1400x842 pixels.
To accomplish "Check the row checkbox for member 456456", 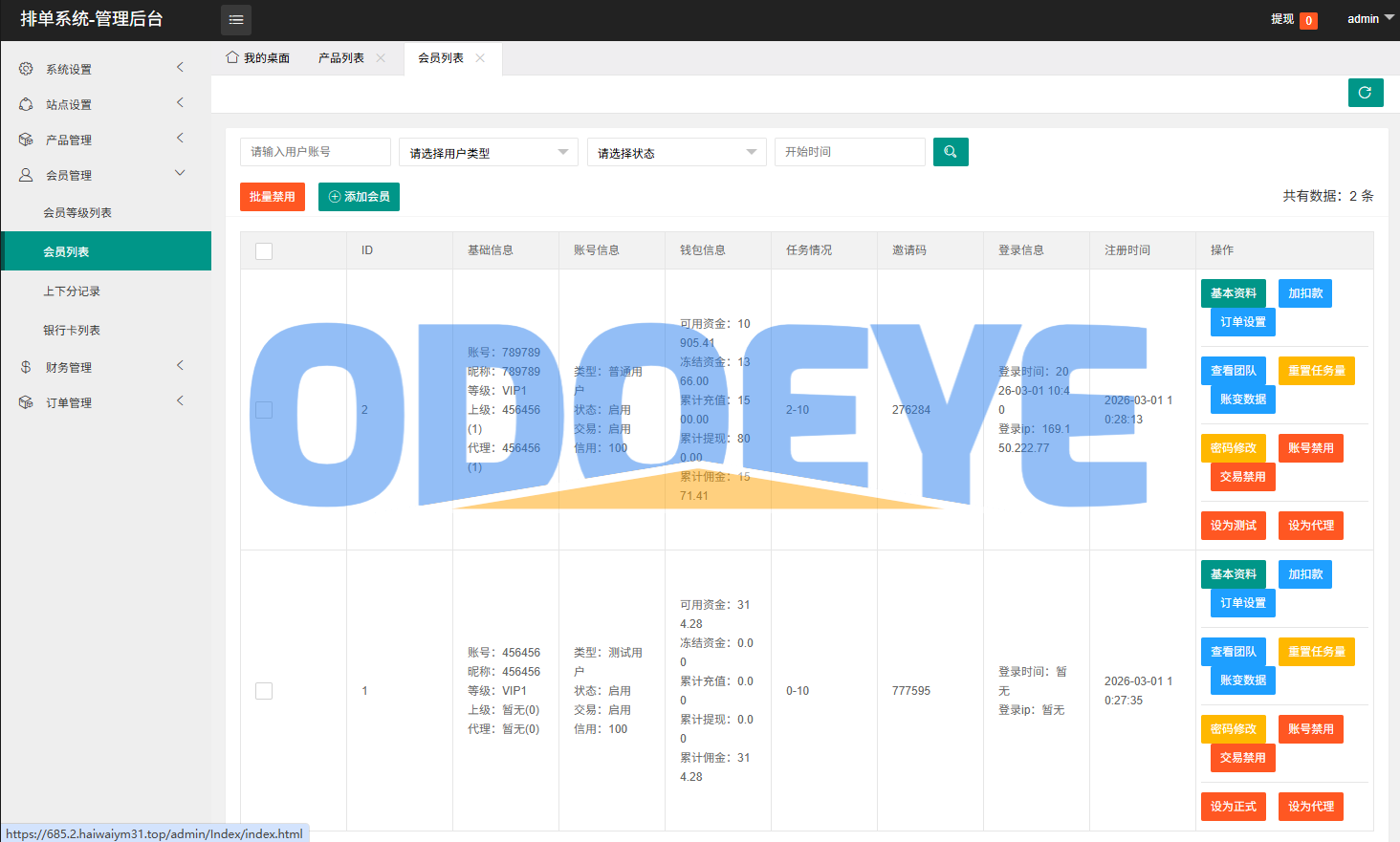I will (x=264, y=690).
